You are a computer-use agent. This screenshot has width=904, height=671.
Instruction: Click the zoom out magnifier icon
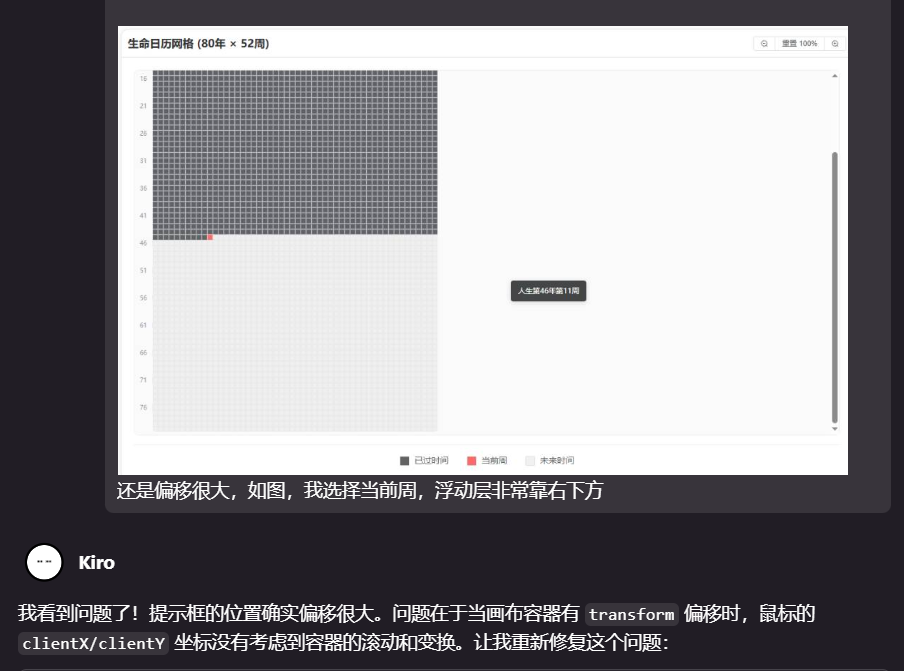tap(764, 44)
